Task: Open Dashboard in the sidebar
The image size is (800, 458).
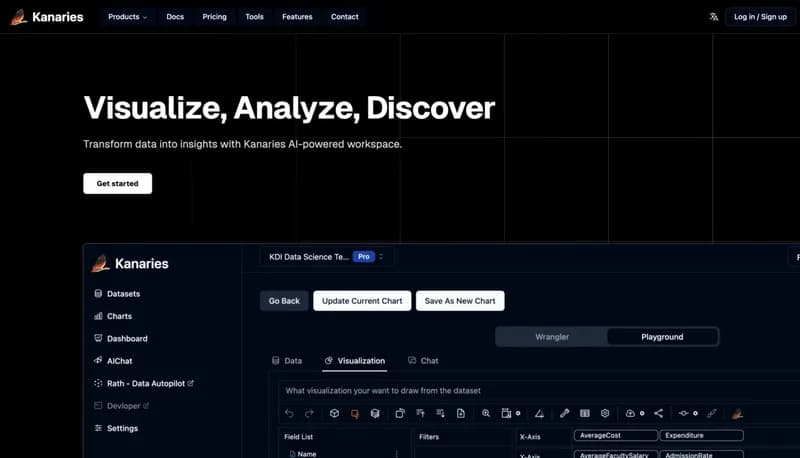Action: (120, 339)
